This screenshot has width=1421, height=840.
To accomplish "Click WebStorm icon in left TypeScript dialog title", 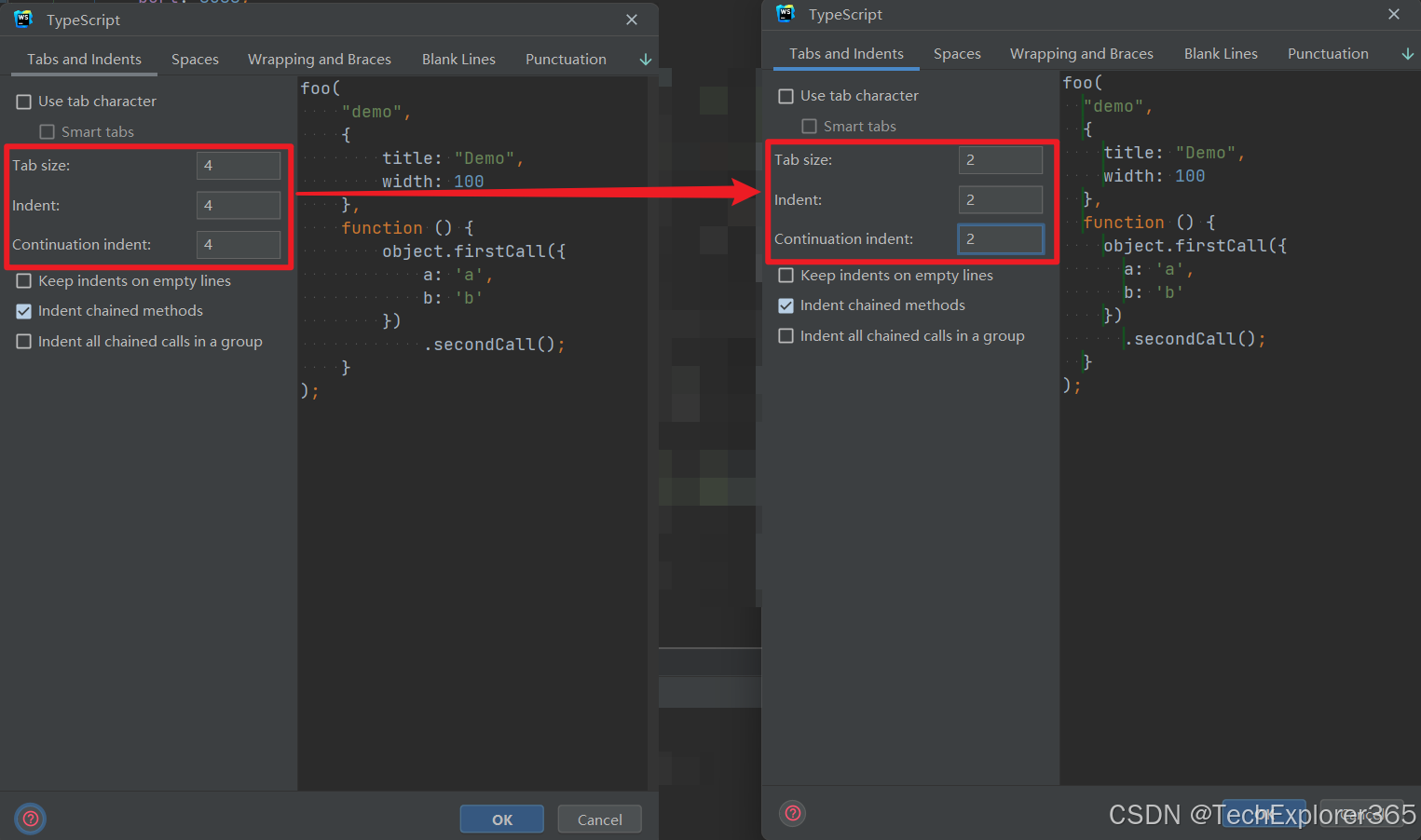I will point(23,20).
